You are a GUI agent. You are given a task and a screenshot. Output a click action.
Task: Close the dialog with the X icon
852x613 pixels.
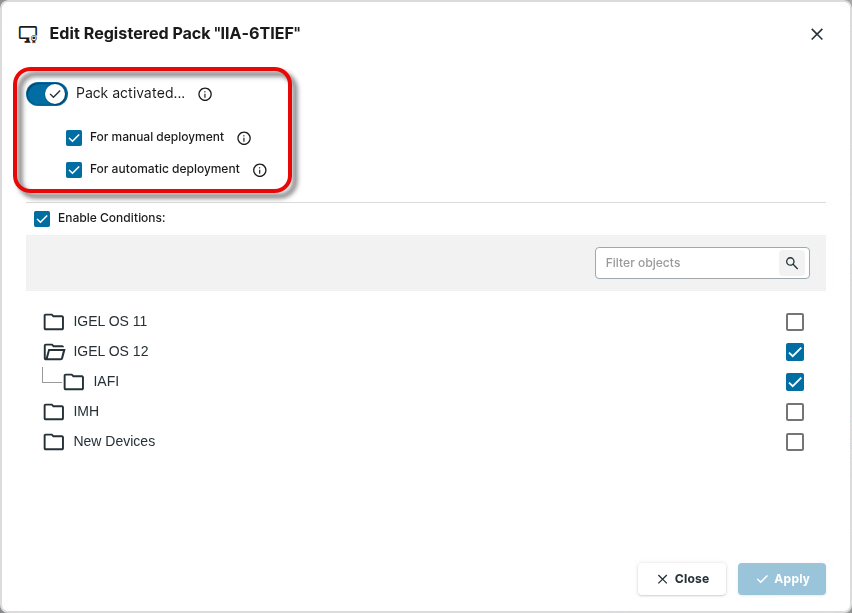(x=817, y=34)
